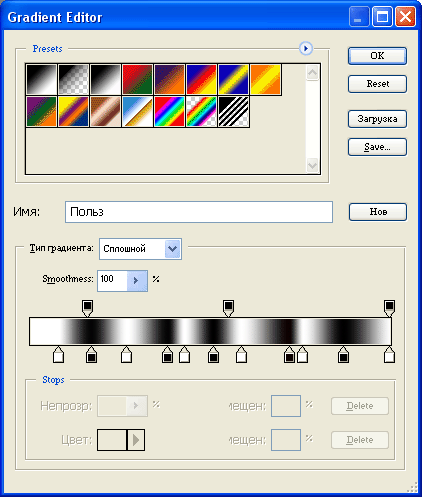
Task: Select the last black color stop near right
Action: point(343,355)
